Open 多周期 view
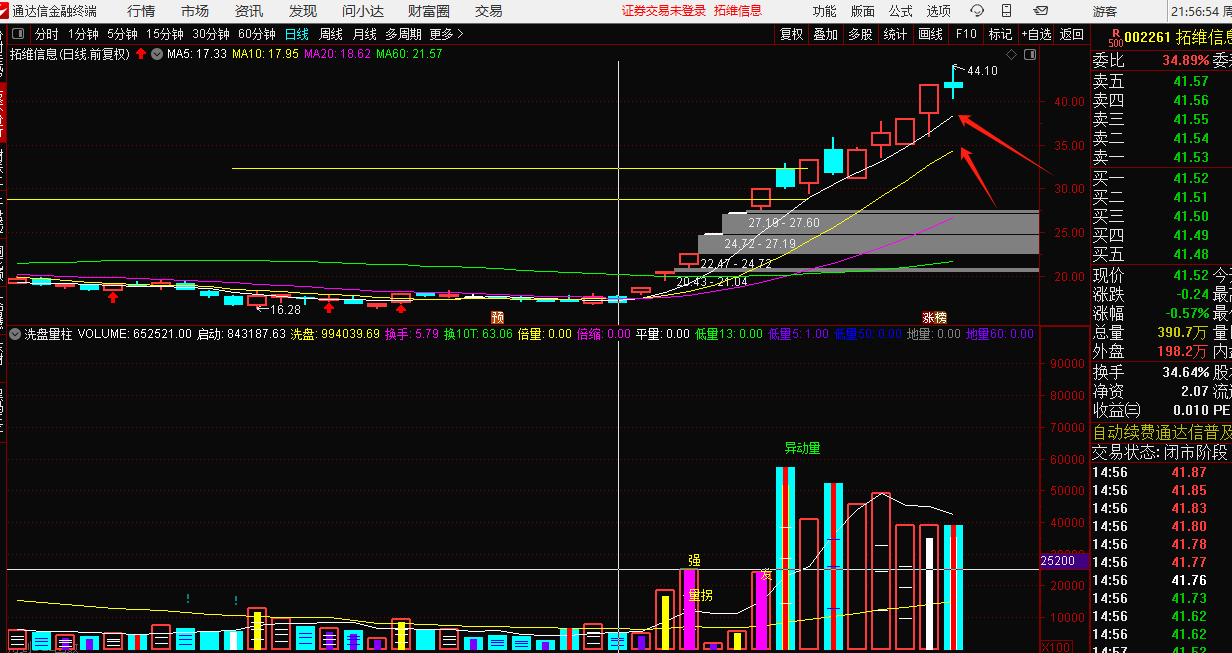The width and height of the screenshot is (1232, 653). pyautogui.click(x=404, y=34)
